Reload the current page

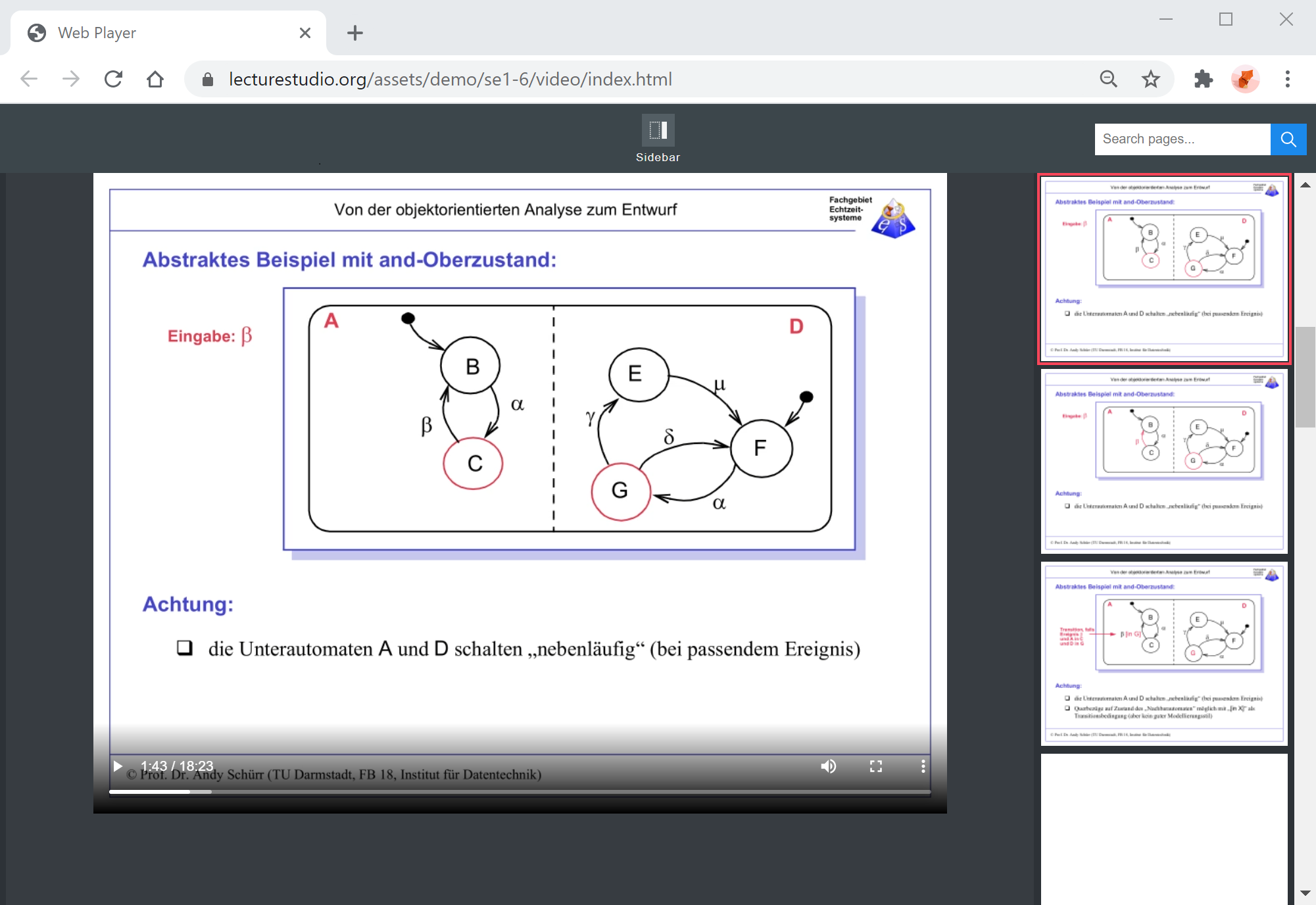click(x=113, y=80)
